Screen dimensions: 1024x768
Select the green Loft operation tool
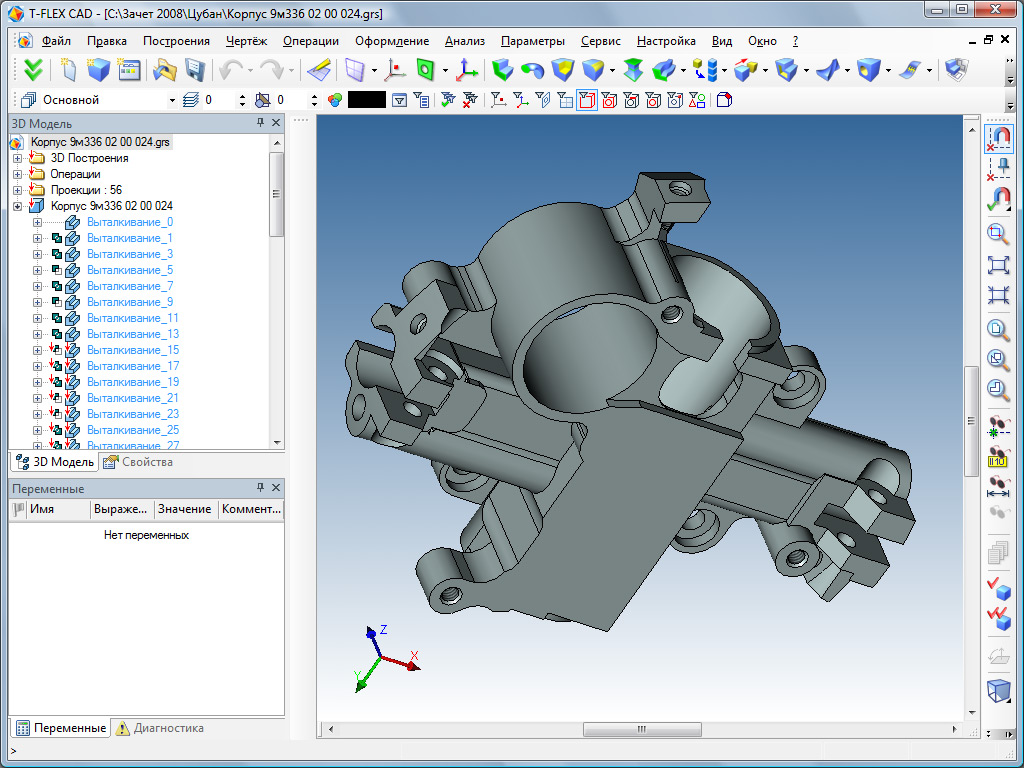pyautogui.click(x=633, y=69)
